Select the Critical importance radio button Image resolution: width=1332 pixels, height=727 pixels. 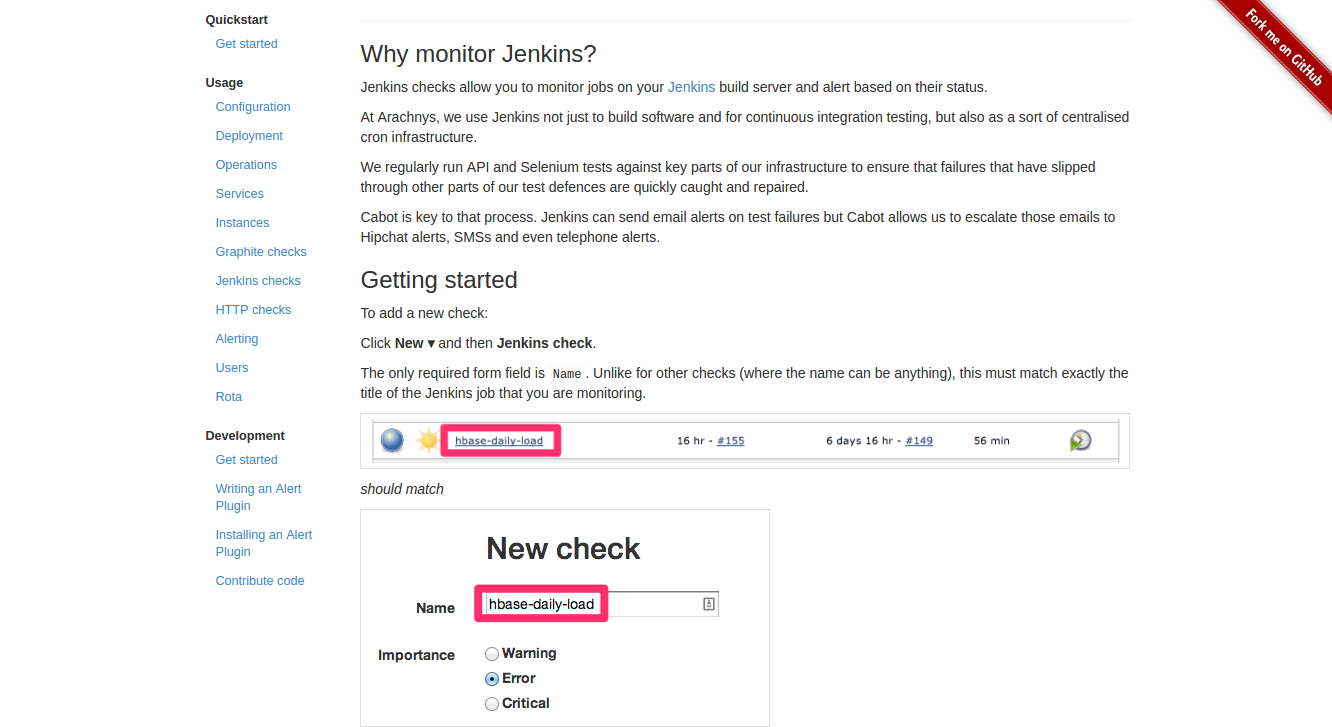[x=492, y=704]
